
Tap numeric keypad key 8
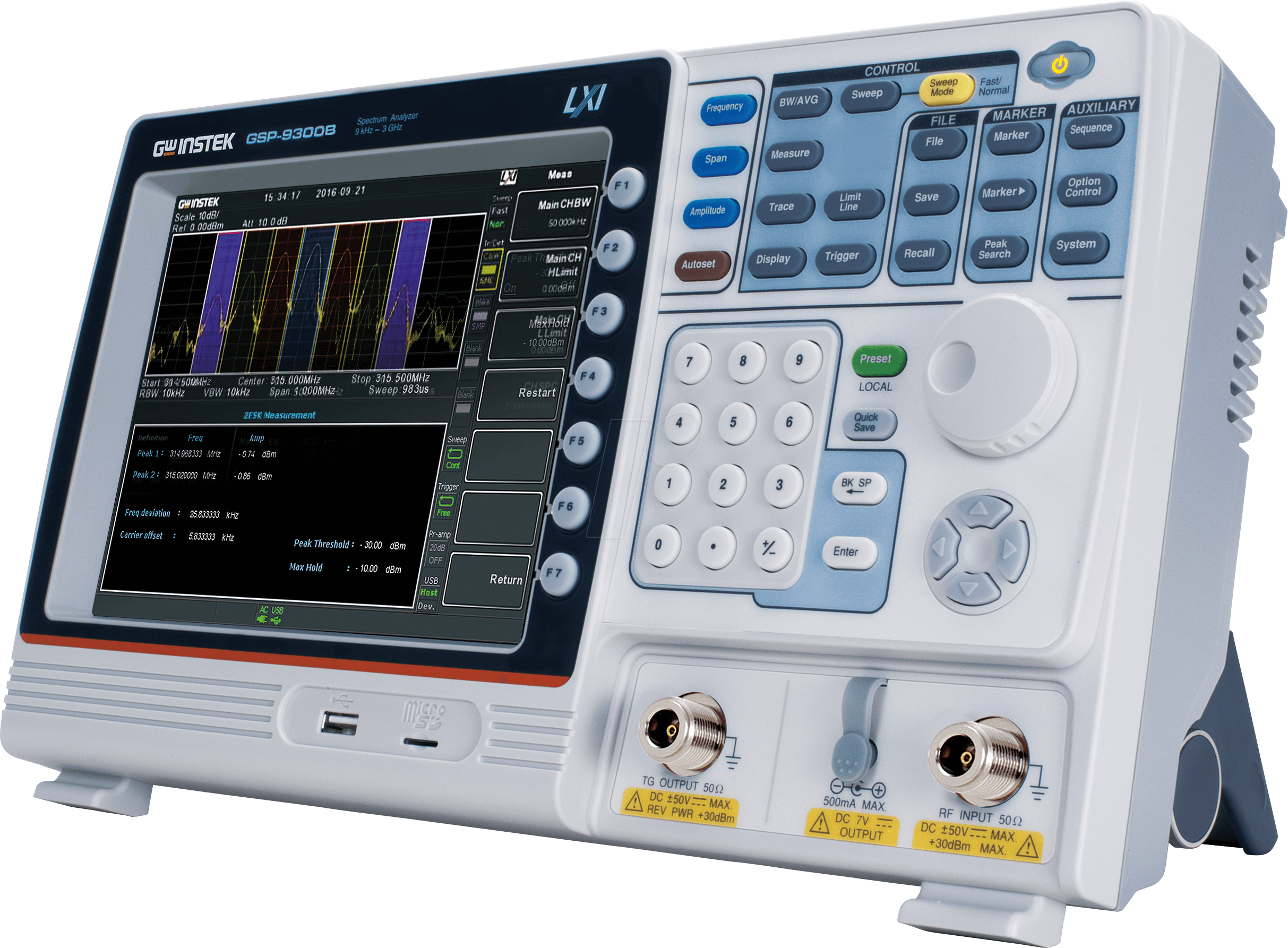pos(746,361)
